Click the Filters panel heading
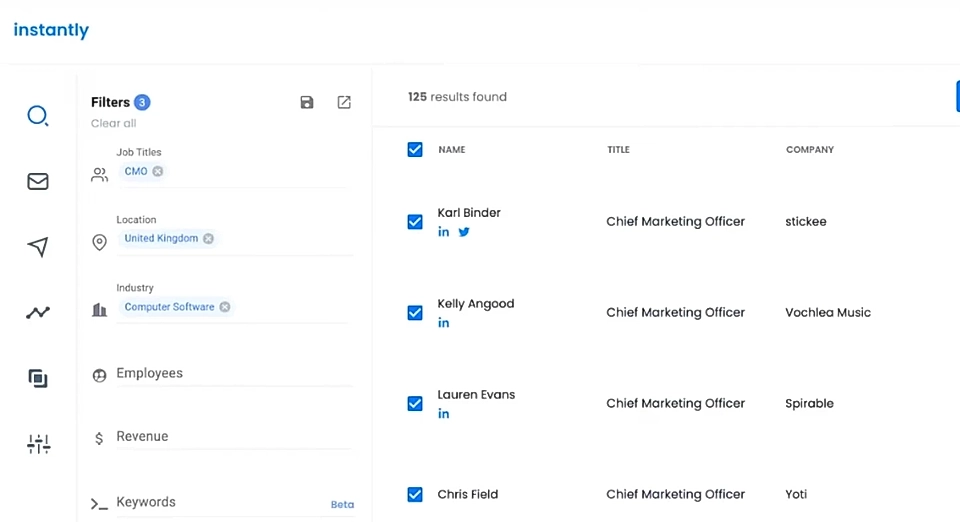Screen dimensions: 960x522 point(110,102)
